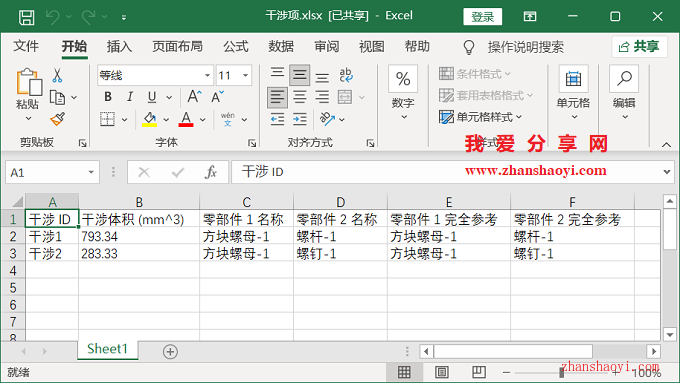Click the Redo arrow icon

[88, 17]
